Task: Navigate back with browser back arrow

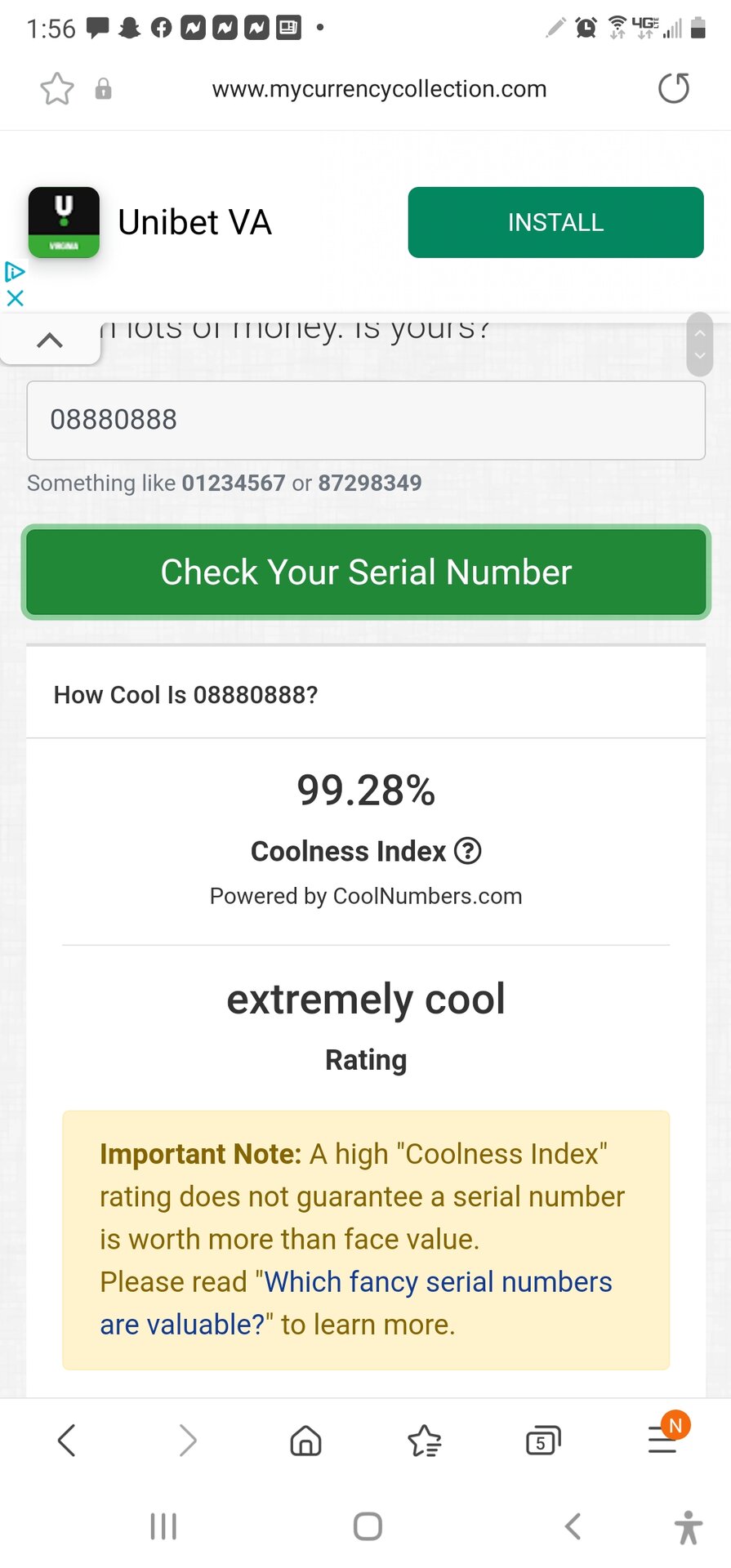Action: [x=67, y=1441]
